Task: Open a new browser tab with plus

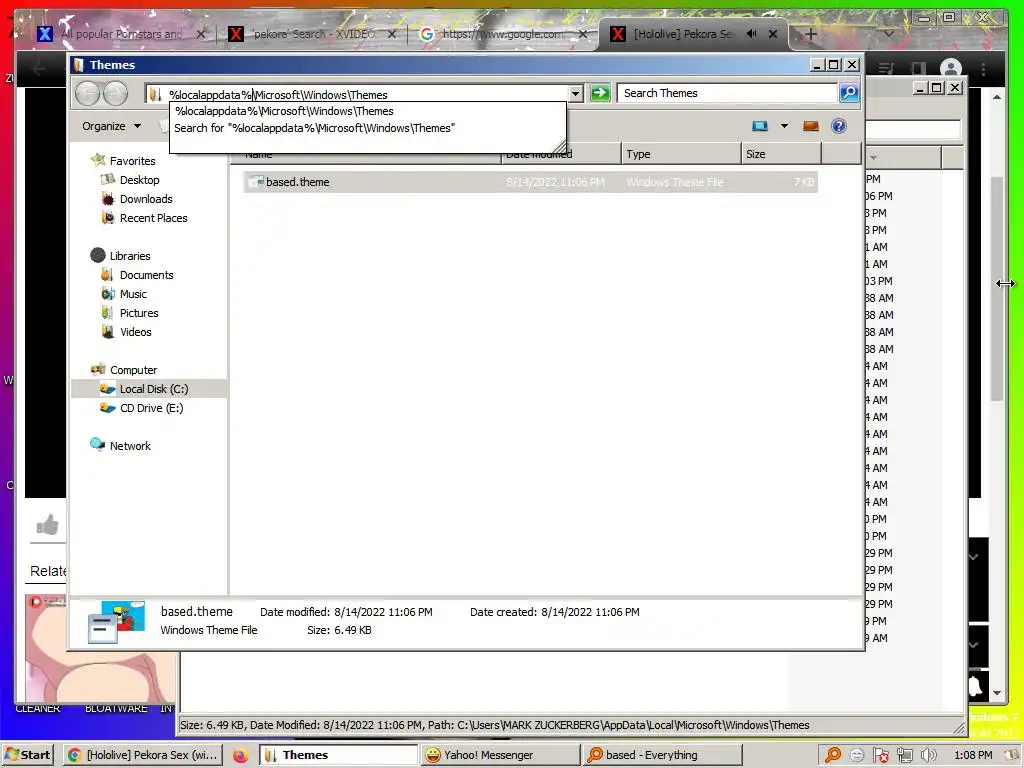Action: 810,34
